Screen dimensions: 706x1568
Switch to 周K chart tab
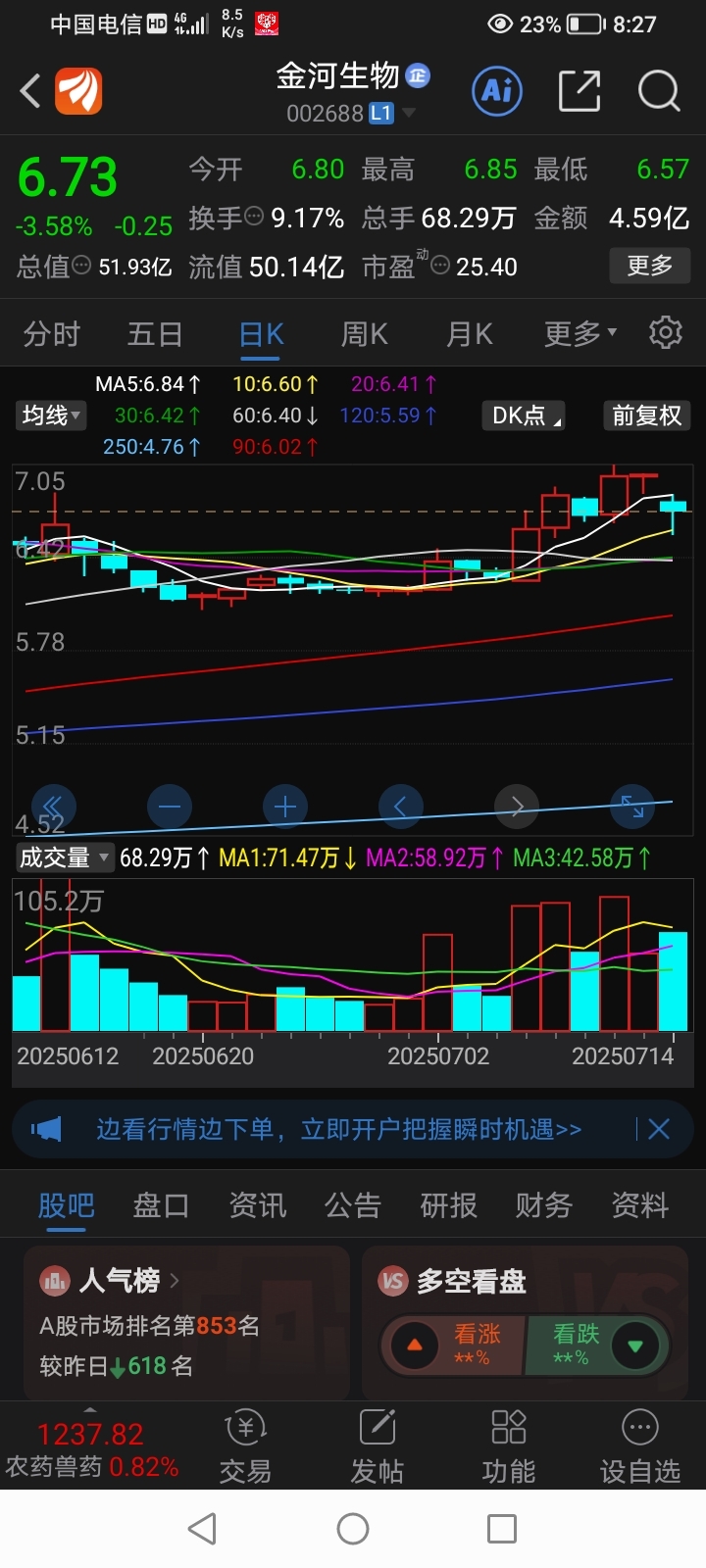(x=365, y=333)
